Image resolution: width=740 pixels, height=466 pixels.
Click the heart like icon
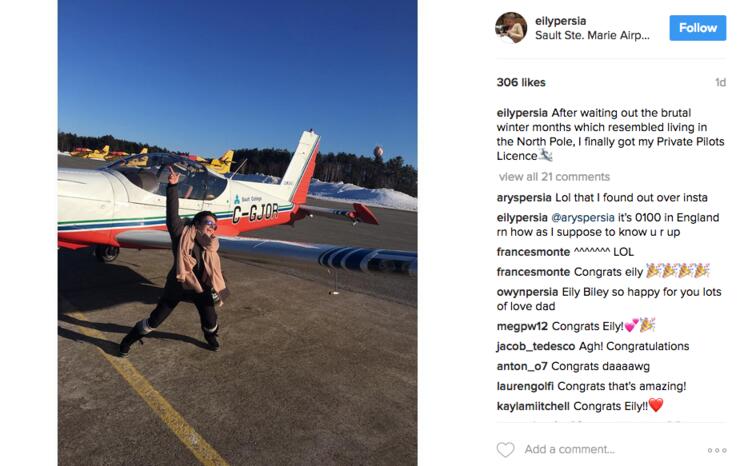point(505,449)
